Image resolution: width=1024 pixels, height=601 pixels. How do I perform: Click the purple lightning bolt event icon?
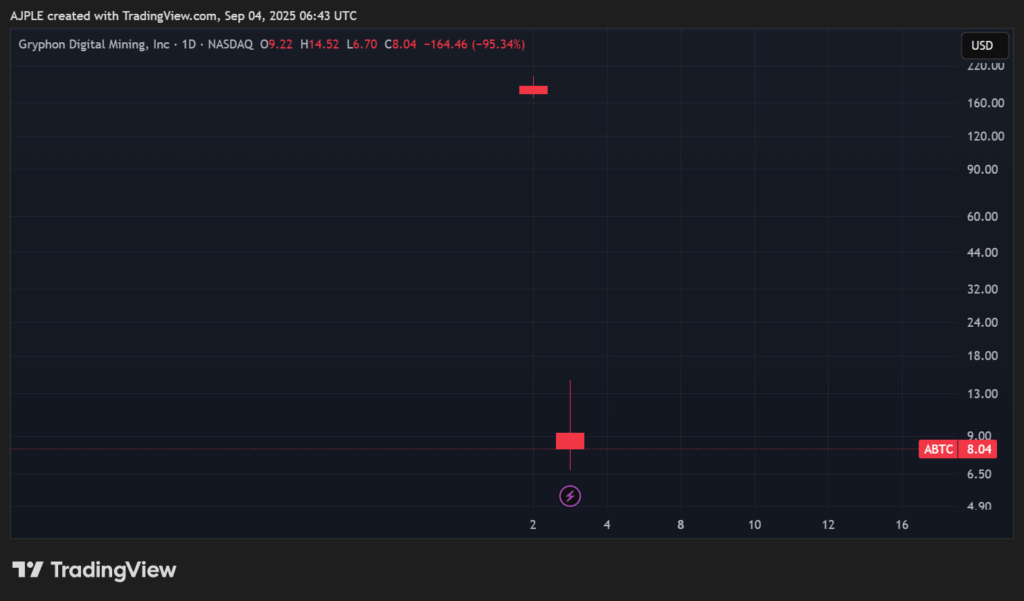(570, 495)
